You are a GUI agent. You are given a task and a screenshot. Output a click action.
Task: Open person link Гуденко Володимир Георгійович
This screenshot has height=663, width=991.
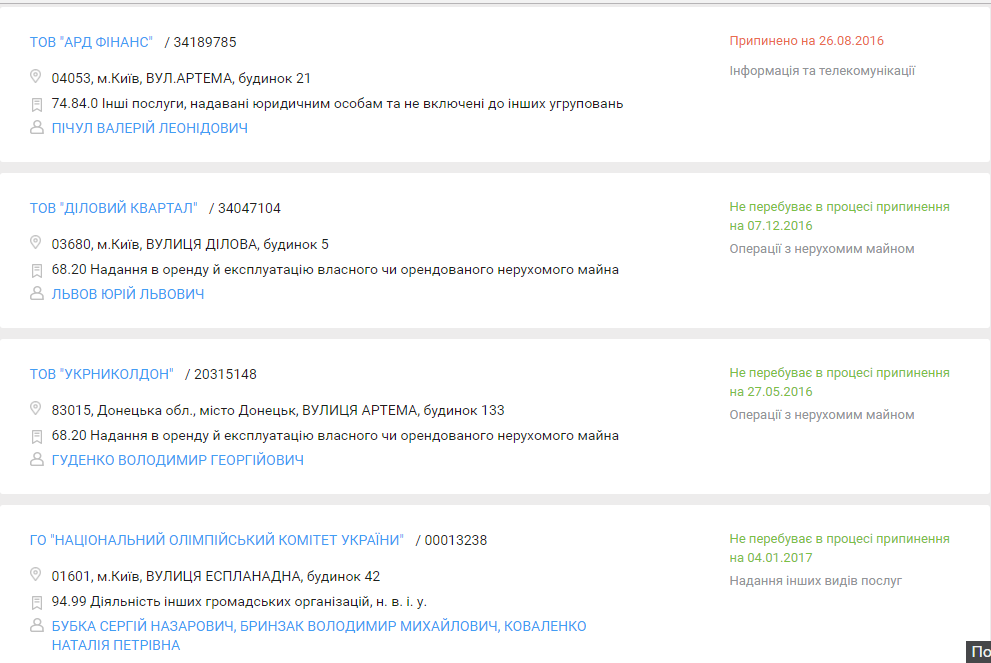pos(177,460)
